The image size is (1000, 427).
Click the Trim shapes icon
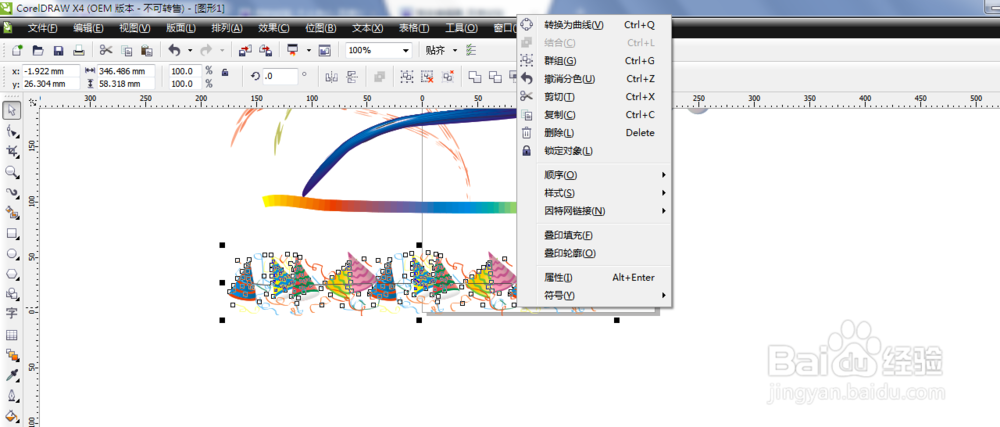coord(496,77)
